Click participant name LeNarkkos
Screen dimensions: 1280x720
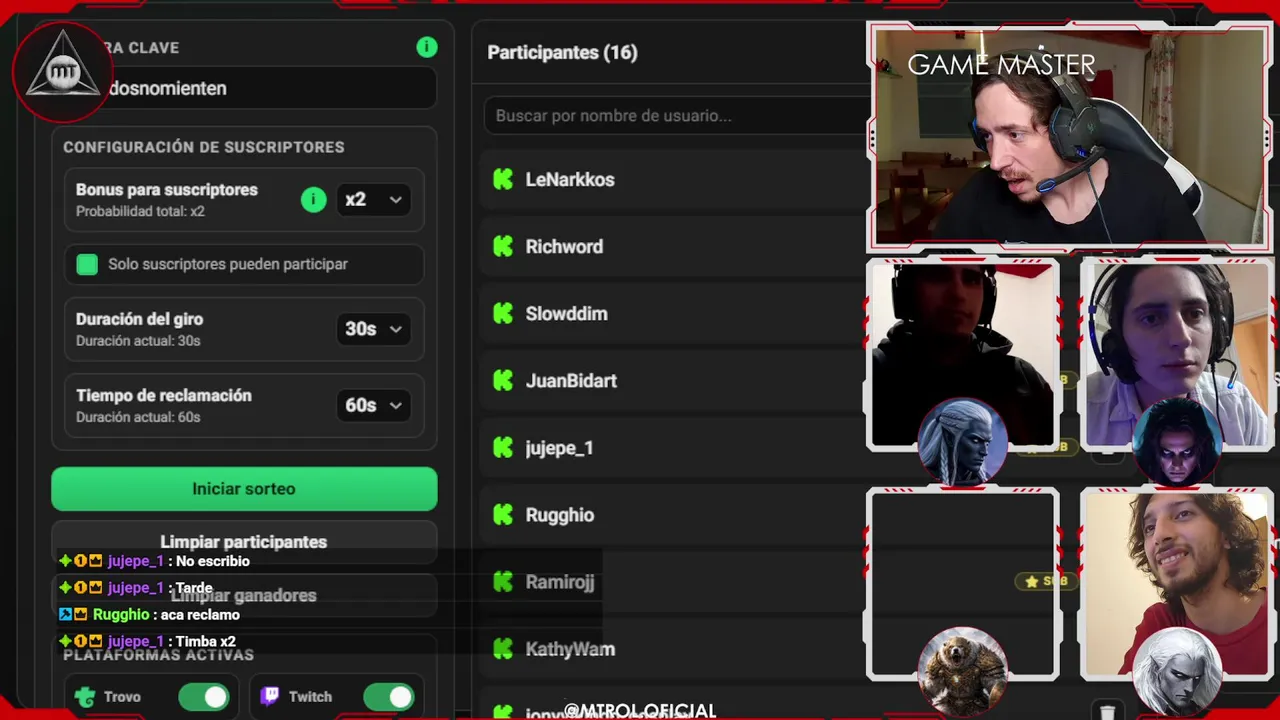coord(570,180)
